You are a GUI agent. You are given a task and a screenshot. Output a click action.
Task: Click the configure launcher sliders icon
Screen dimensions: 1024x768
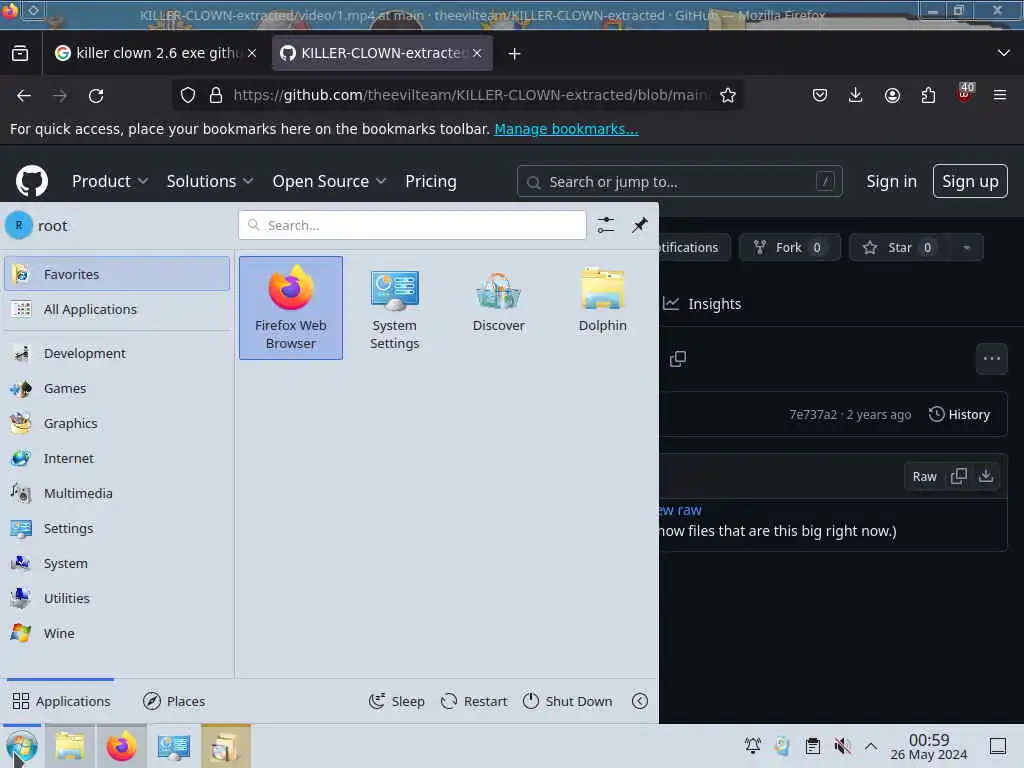point(605,225)
